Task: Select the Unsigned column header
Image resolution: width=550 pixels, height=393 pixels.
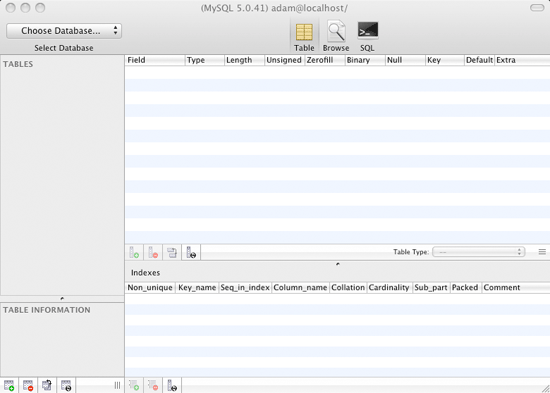Action: (x=284, y=60)
